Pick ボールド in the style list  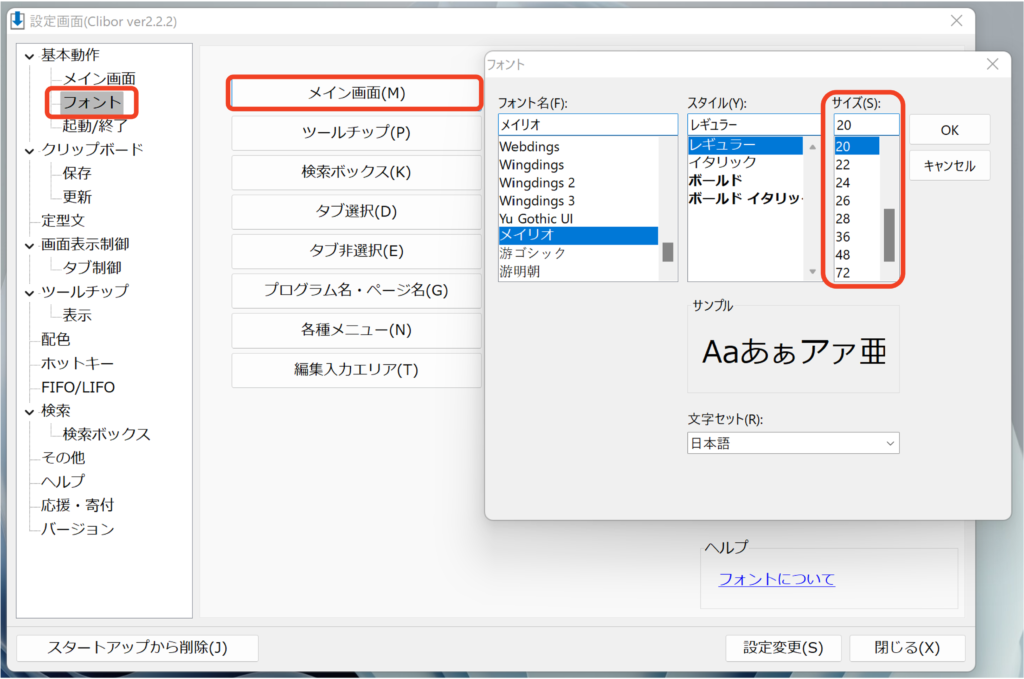[x=715, y=181]
